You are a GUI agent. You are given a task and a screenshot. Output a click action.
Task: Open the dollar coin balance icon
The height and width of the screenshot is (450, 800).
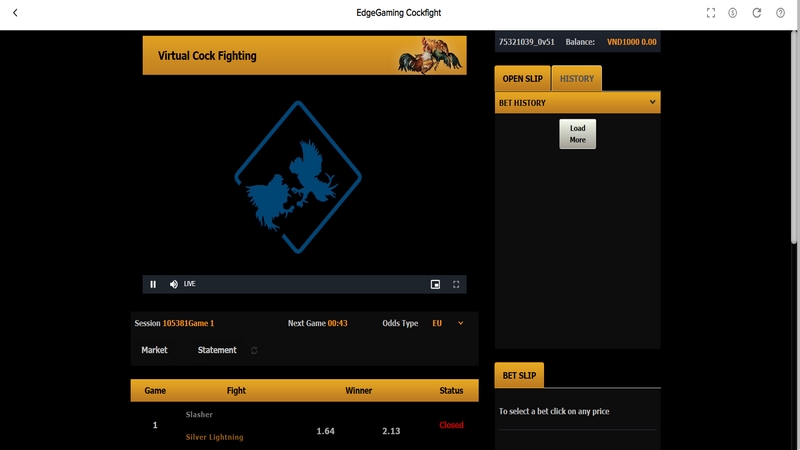point(733,13)
